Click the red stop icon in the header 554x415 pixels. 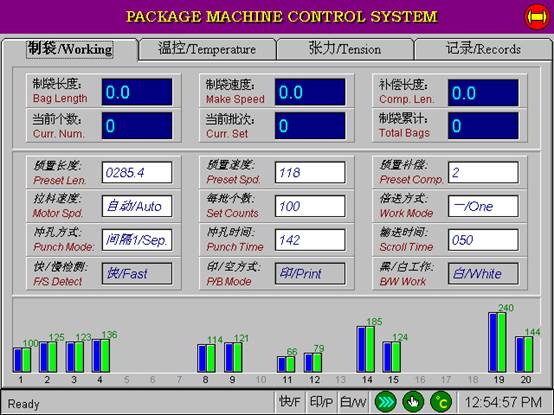pyautogui.click(x=537, y=17)
